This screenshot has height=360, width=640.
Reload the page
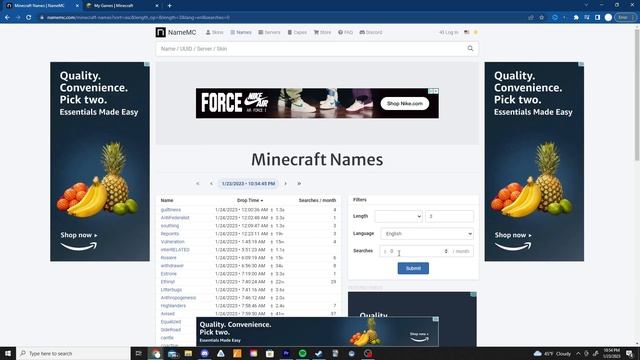29,18
